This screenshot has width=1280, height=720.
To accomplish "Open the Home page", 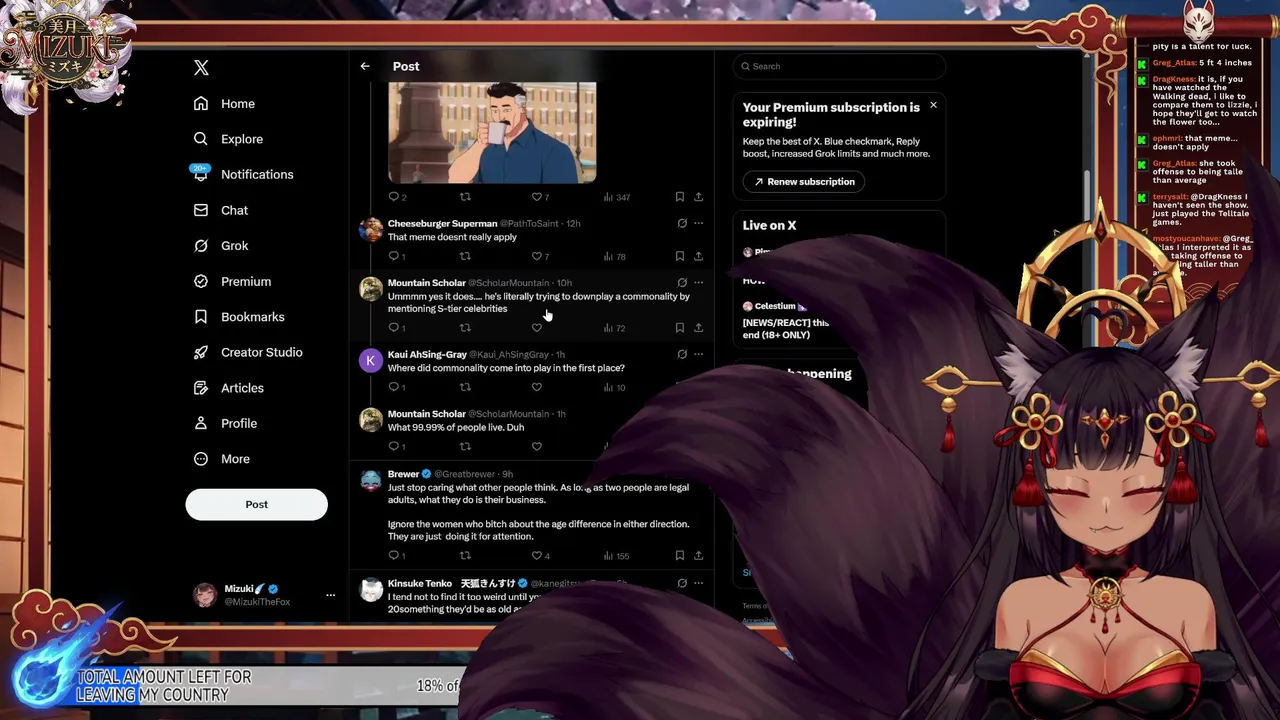I will click(225, 104).
